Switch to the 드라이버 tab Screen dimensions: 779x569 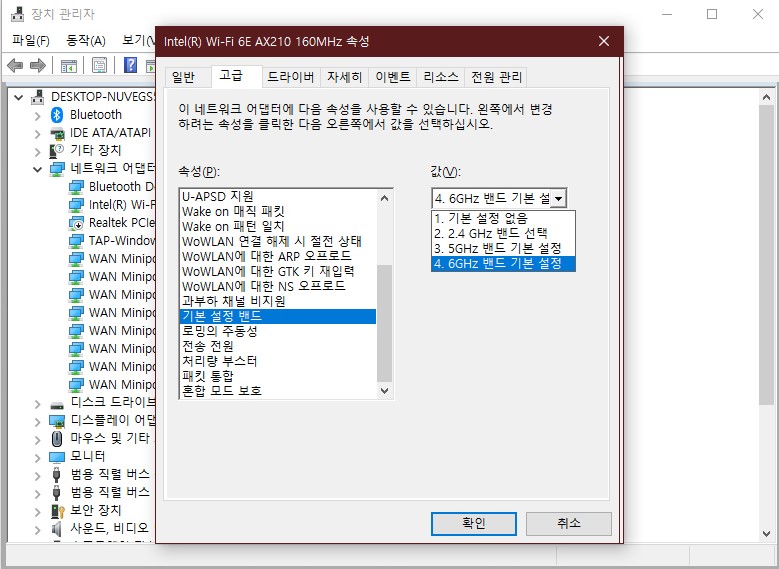point(291,77)
